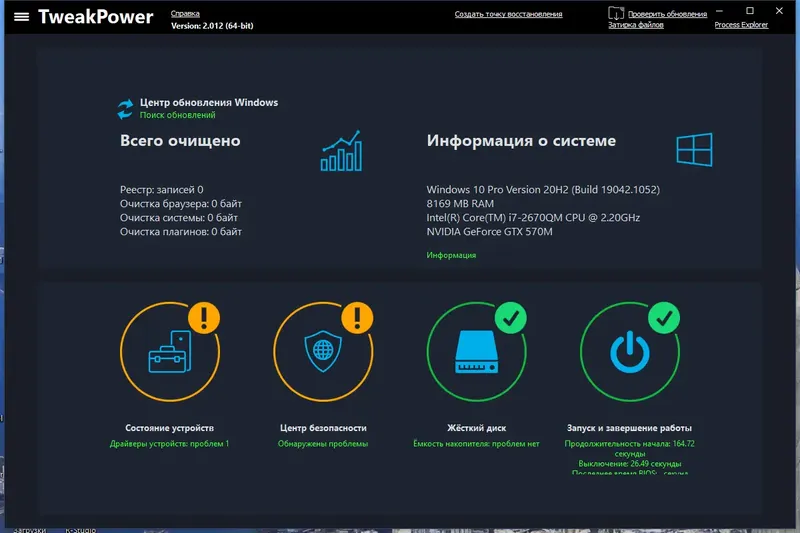Click Продолжительность начала: 164.72 секунды link

630,449
